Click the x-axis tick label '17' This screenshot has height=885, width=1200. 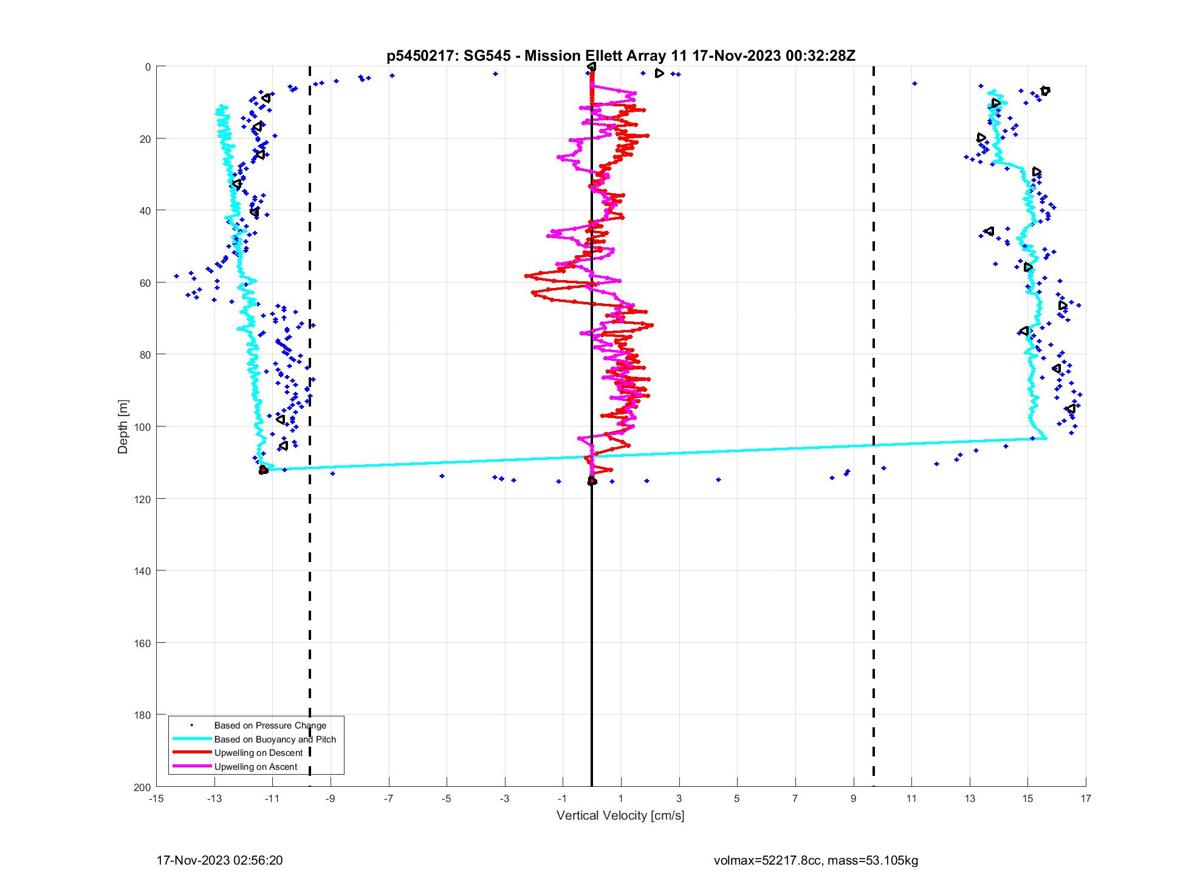[1086, 798]
